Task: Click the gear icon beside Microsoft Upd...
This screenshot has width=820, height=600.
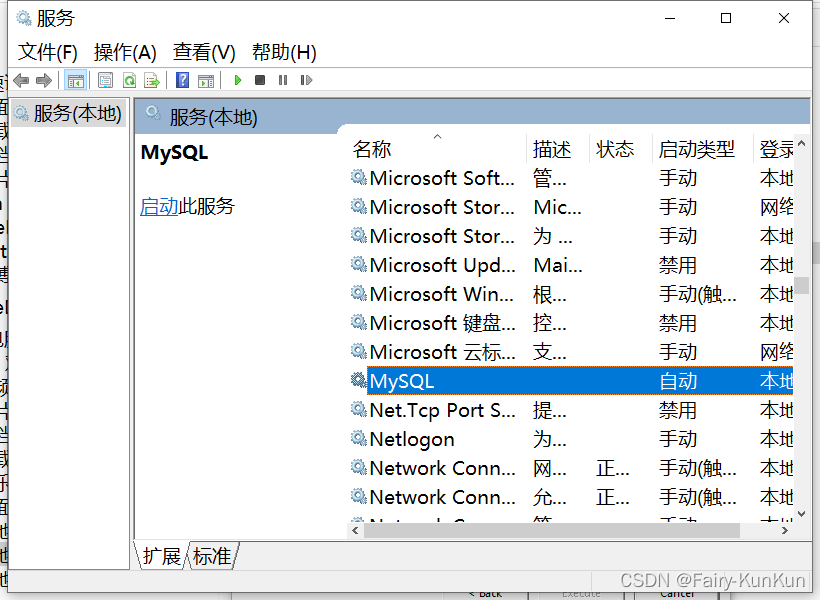Action: 358,264
